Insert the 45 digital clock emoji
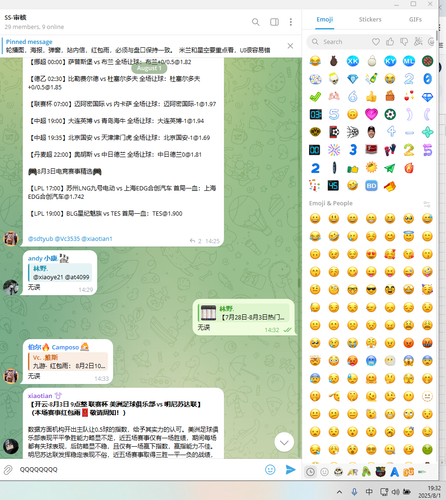Viewport: 446px width, 500px height. [x=334, y=185]
